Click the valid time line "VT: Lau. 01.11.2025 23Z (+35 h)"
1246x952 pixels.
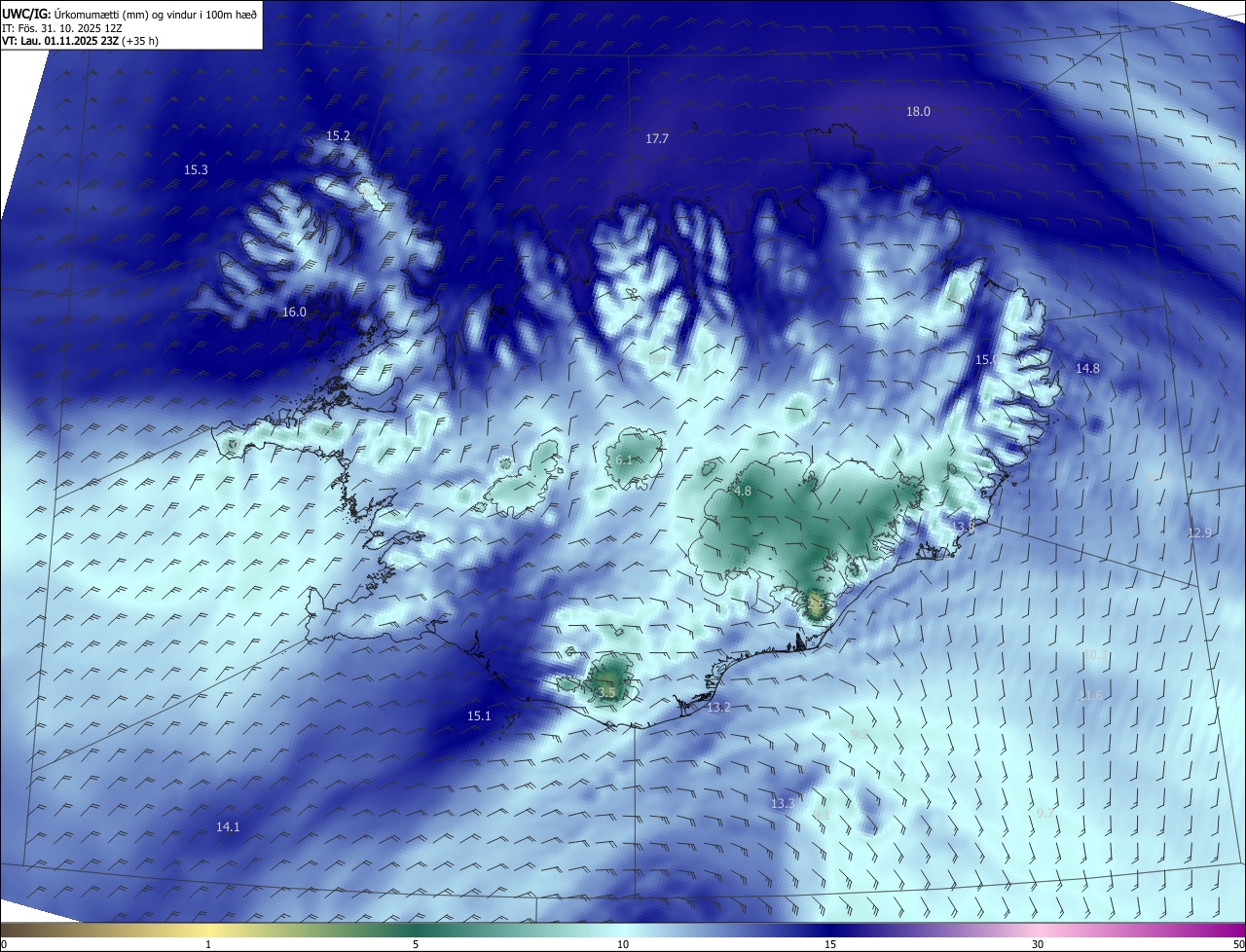point(82,41)
